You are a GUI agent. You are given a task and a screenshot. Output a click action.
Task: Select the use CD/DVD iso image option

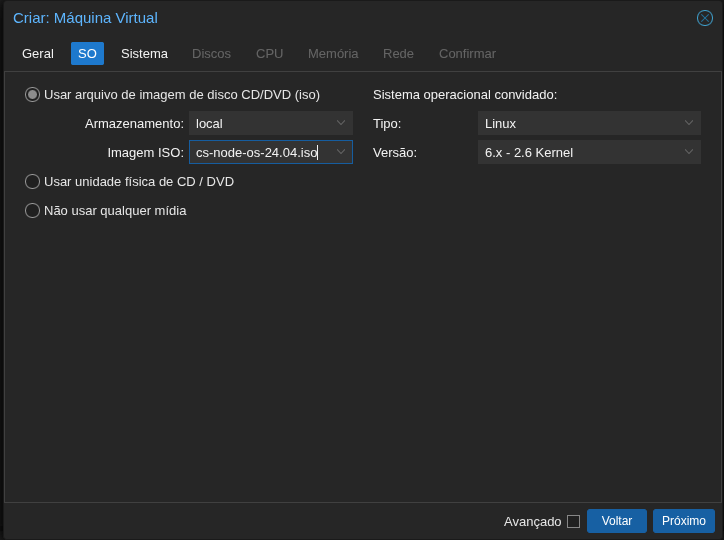(32, 95)
